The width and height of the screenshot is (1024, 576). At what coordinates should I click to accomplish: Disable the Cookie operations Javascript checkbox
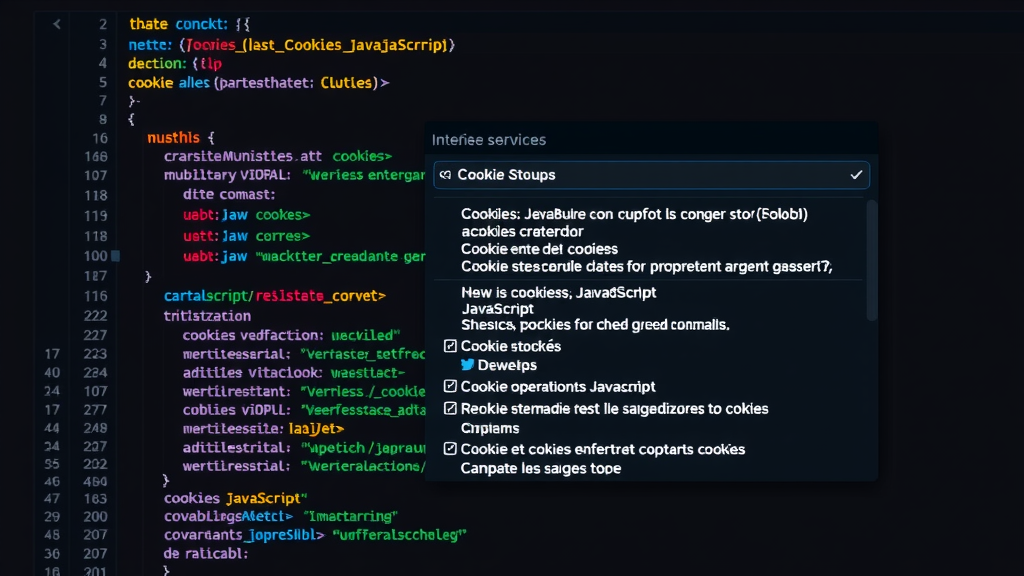pos(449,387)
